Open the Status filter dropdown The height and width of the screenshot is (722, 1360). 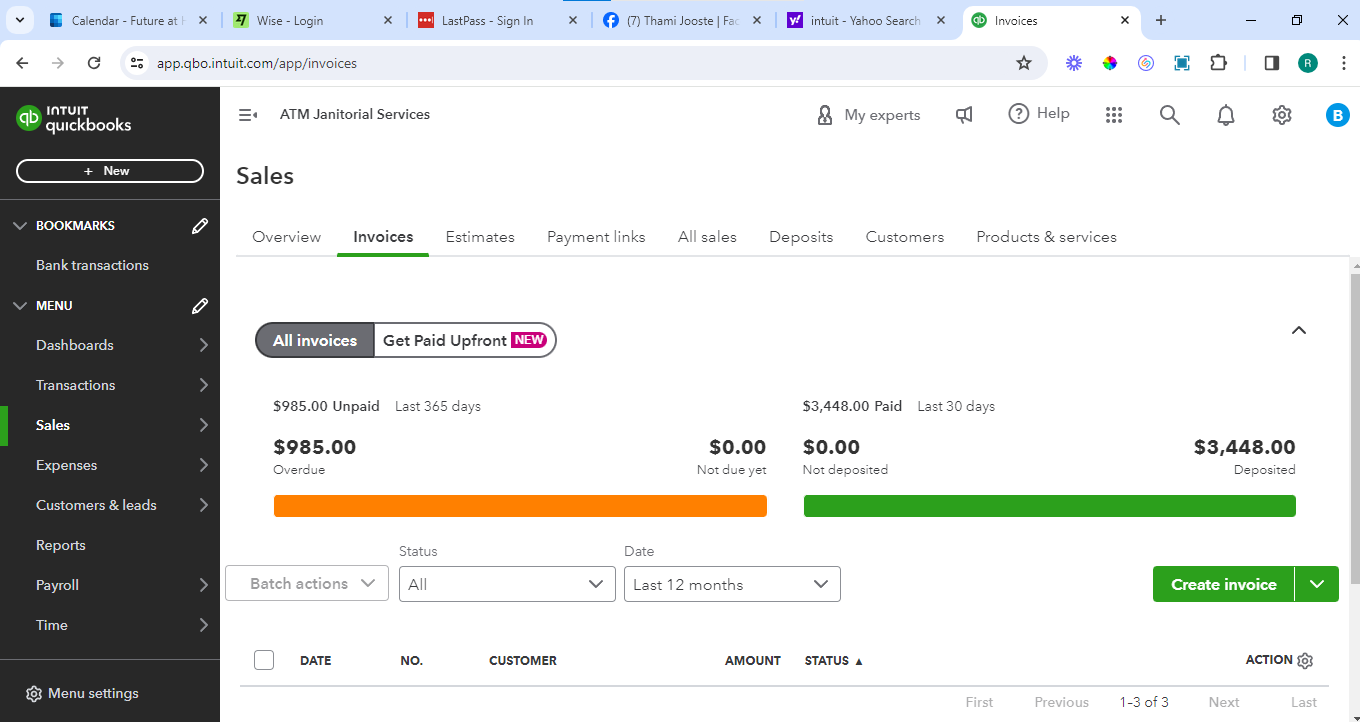tap(507, 584)
